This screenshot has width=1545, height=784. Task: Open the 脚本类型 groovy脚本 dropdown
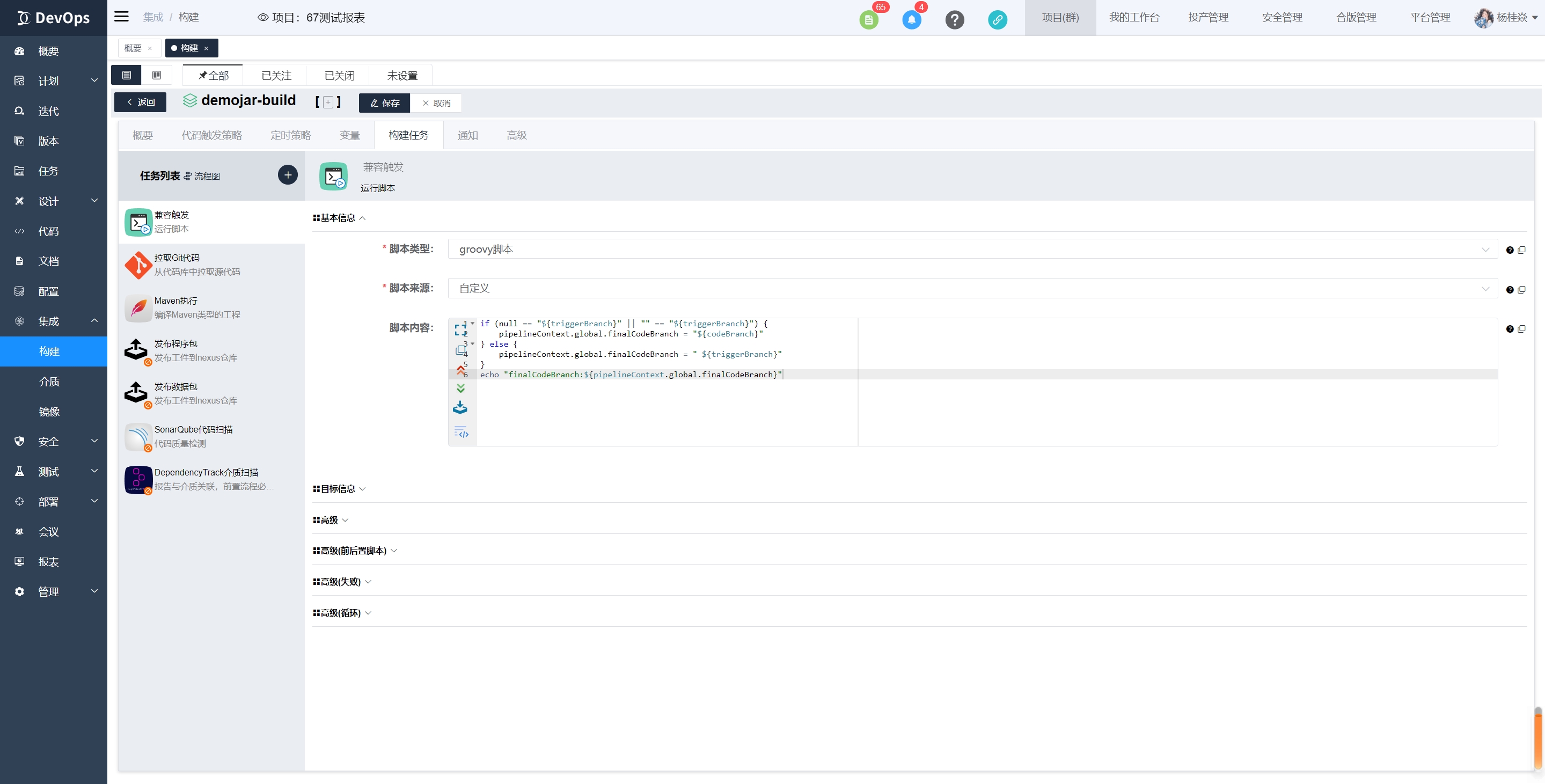[972, 249]
